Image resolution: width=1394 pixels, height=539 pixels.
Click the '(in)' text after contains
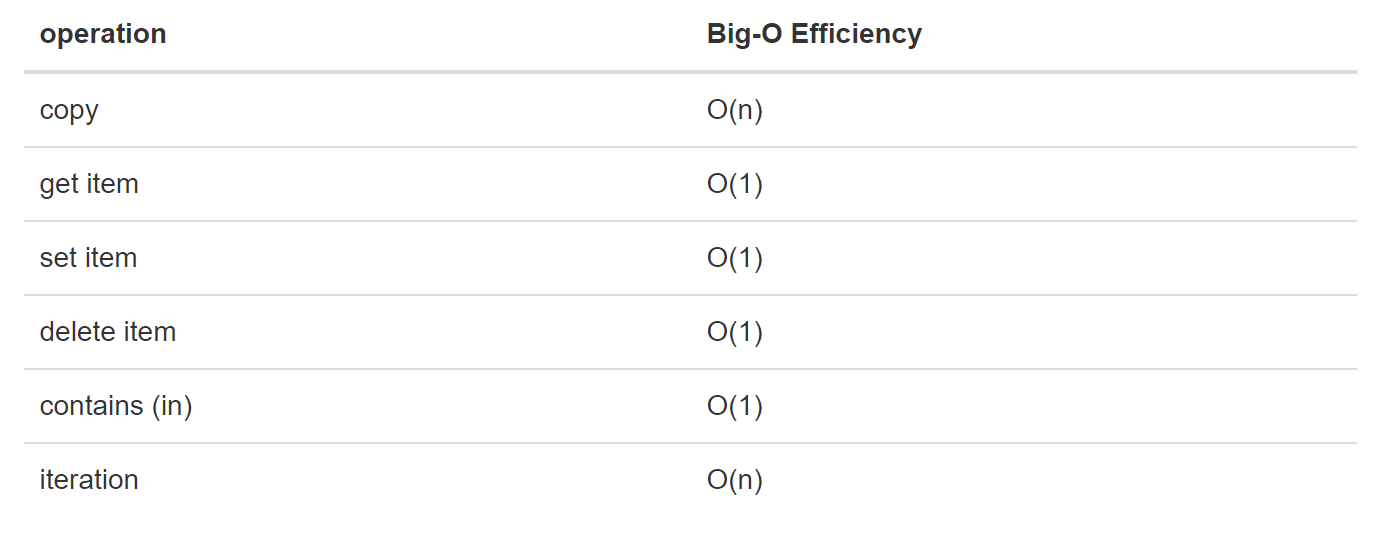point(172,406)
